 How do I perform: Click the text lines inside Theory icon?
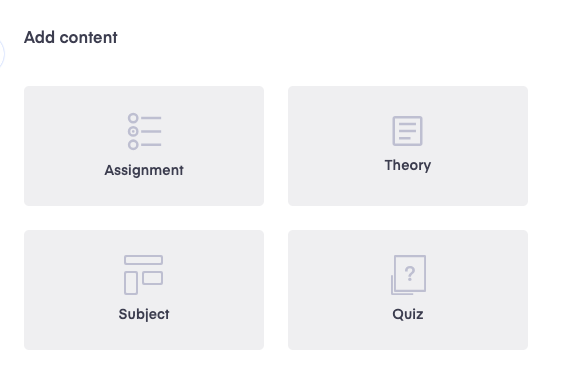(x=407, y=131)
